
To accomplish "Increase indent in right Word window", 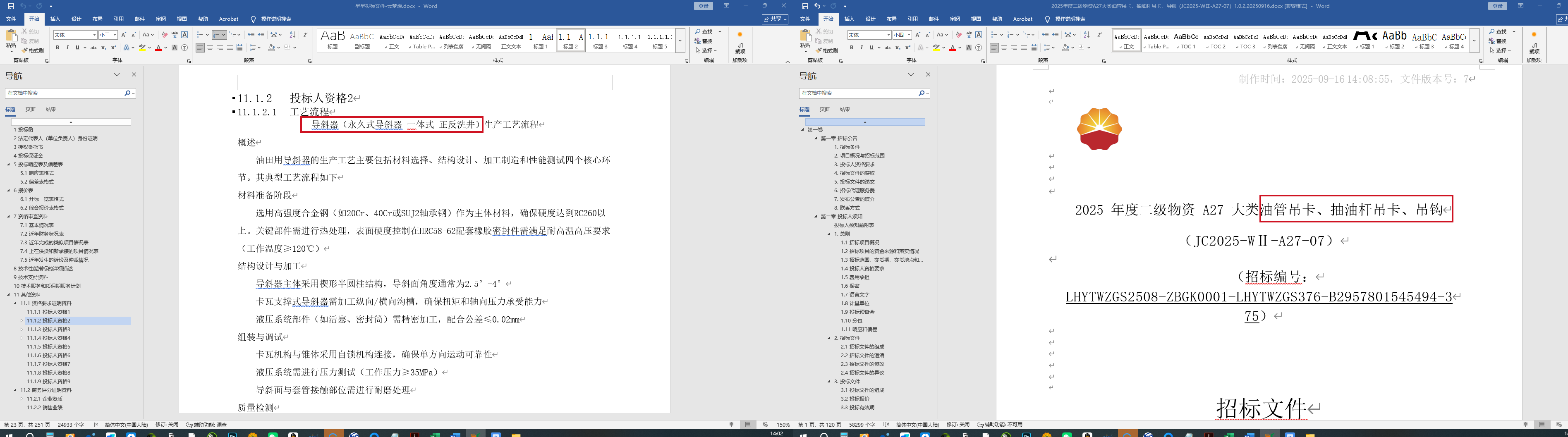I will tap(1056, 35).
